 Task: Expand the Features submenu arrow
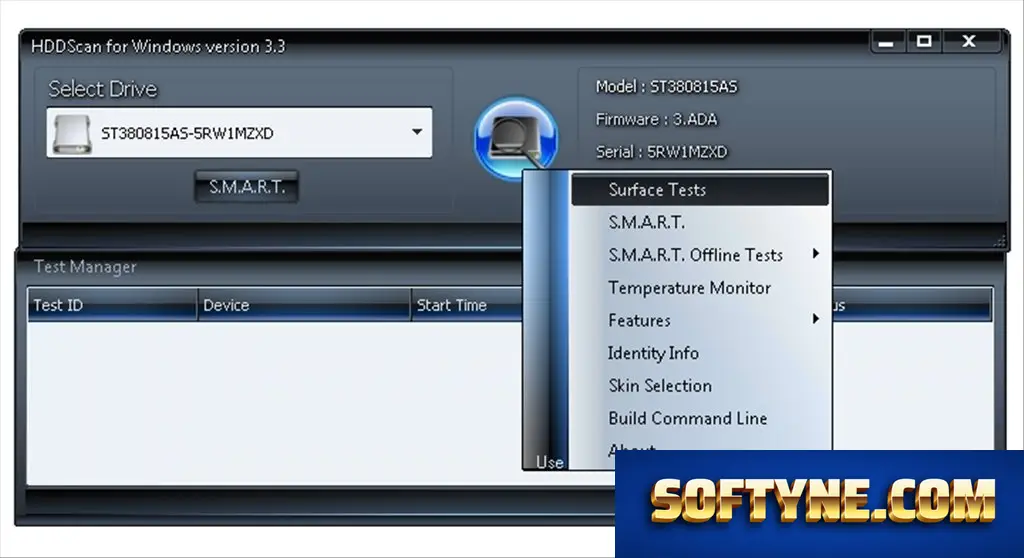[816, 319]
